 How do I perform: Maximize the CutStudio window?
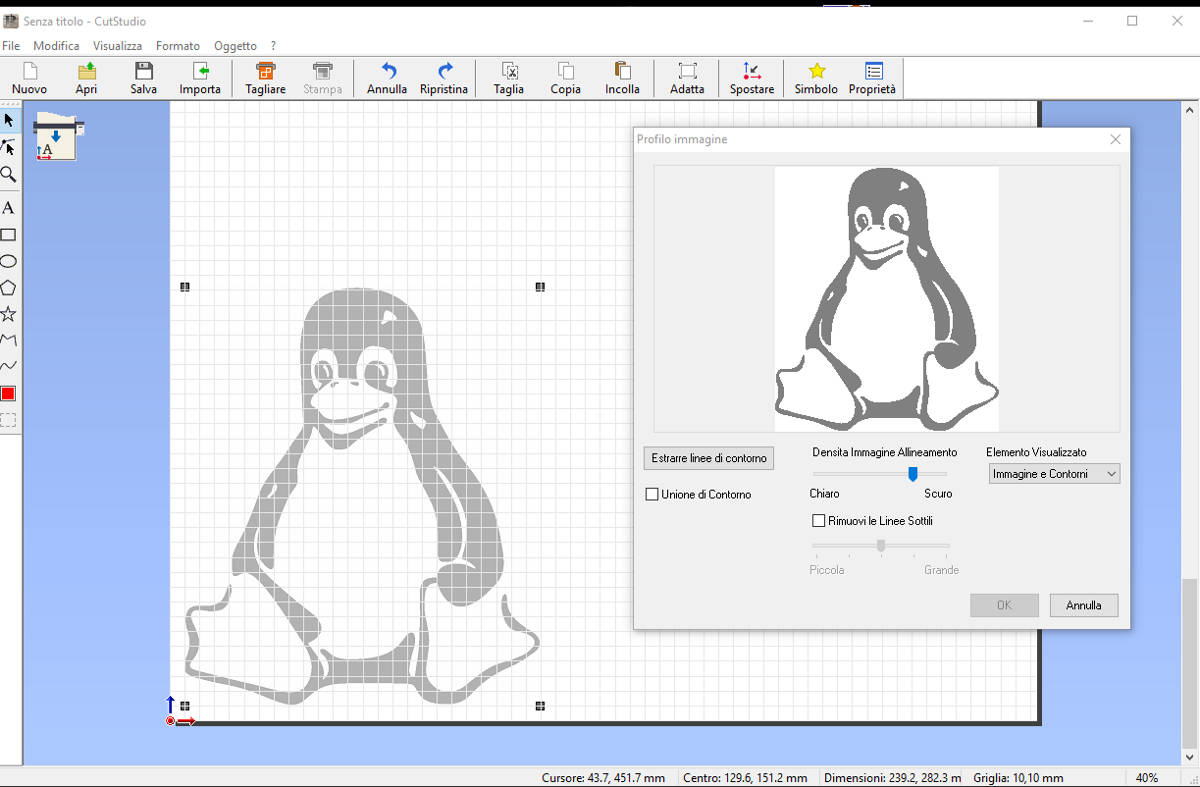[1132, 21]
